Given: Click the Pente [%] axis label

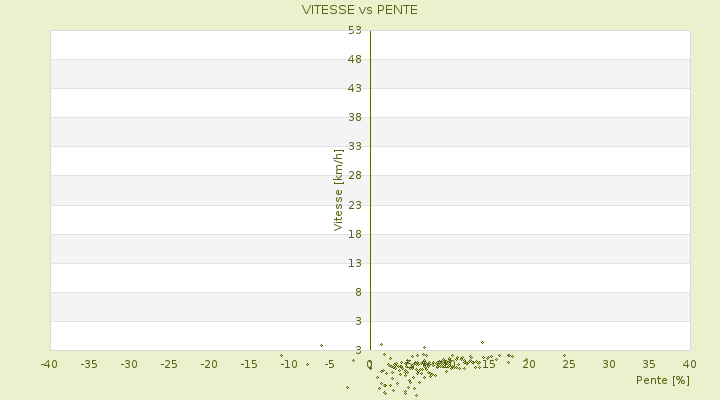Looking at the screenshot, I should tap(663, 380).
